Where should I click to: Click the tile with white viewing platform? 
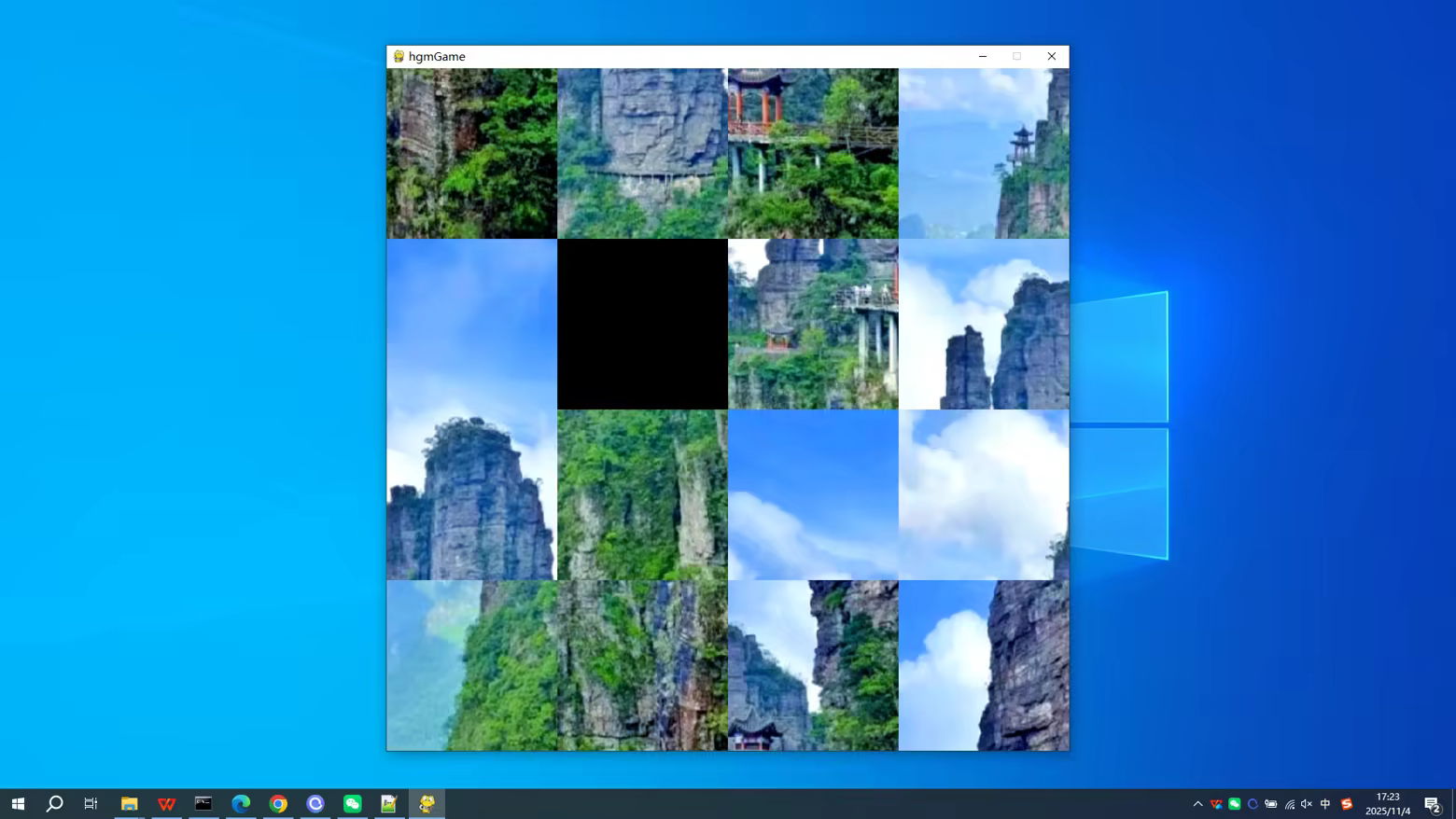(813, 324)
